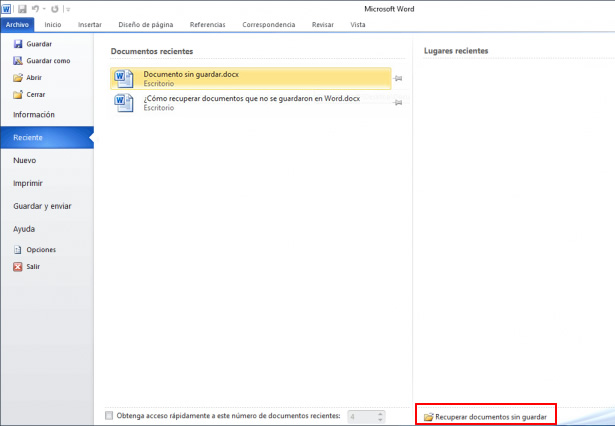Enable quick access to recent documents checkbox
This screenshot has width=615, height=426.
(109, 415)
